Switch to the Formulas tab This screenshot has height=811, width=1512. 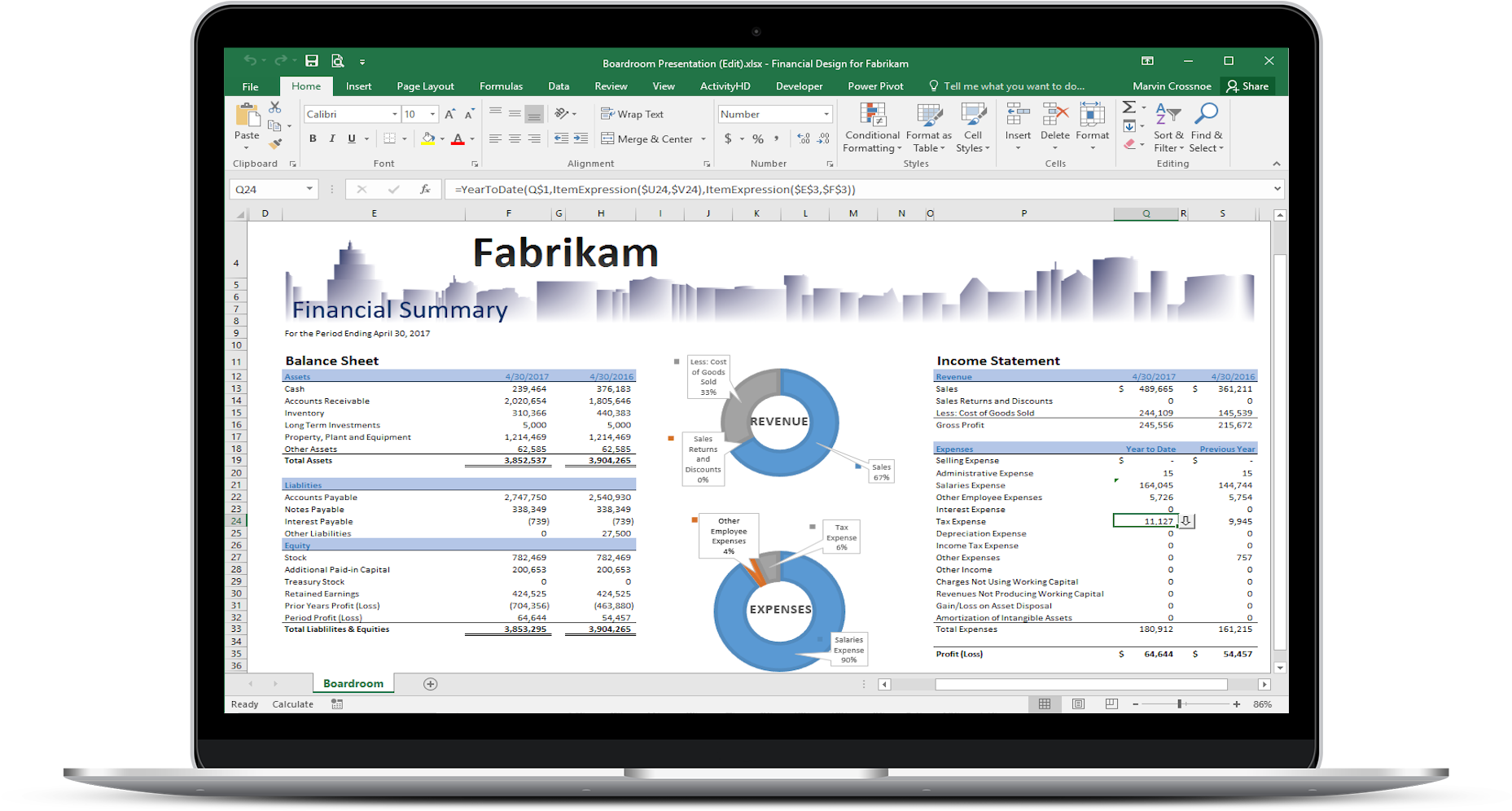click(501, 86)
